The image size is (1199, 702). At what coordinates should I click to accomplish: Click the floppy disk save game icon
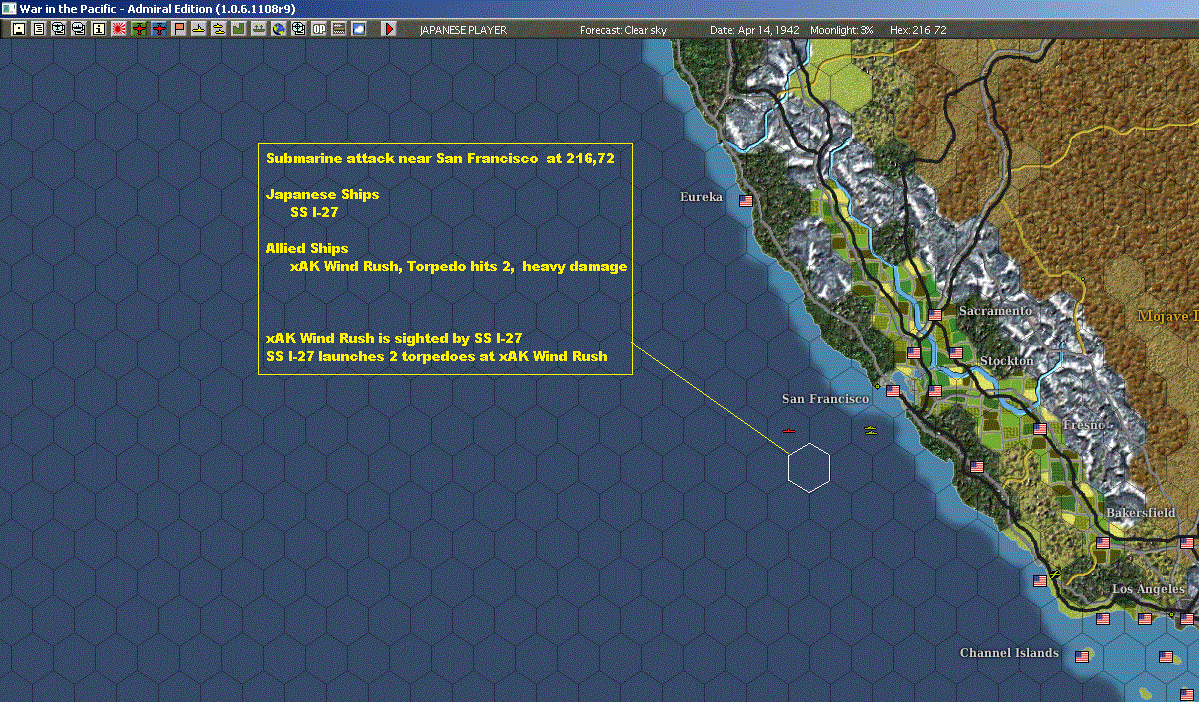coord(19,29)
